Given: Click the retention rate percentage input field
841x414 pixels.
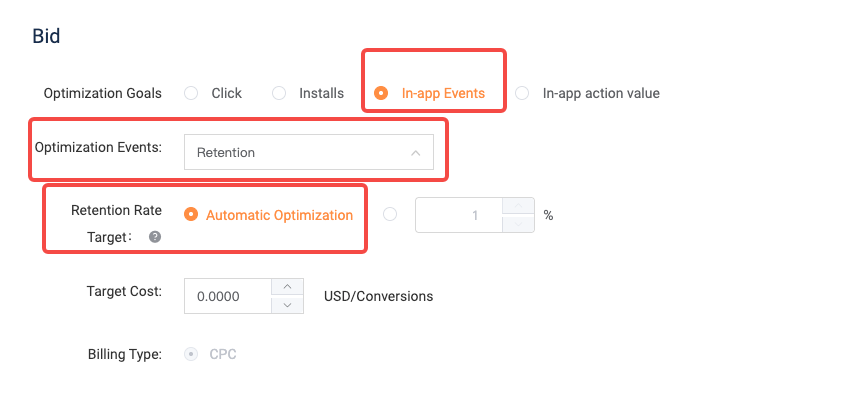Looking at the screenshot, I should [456, 215].
